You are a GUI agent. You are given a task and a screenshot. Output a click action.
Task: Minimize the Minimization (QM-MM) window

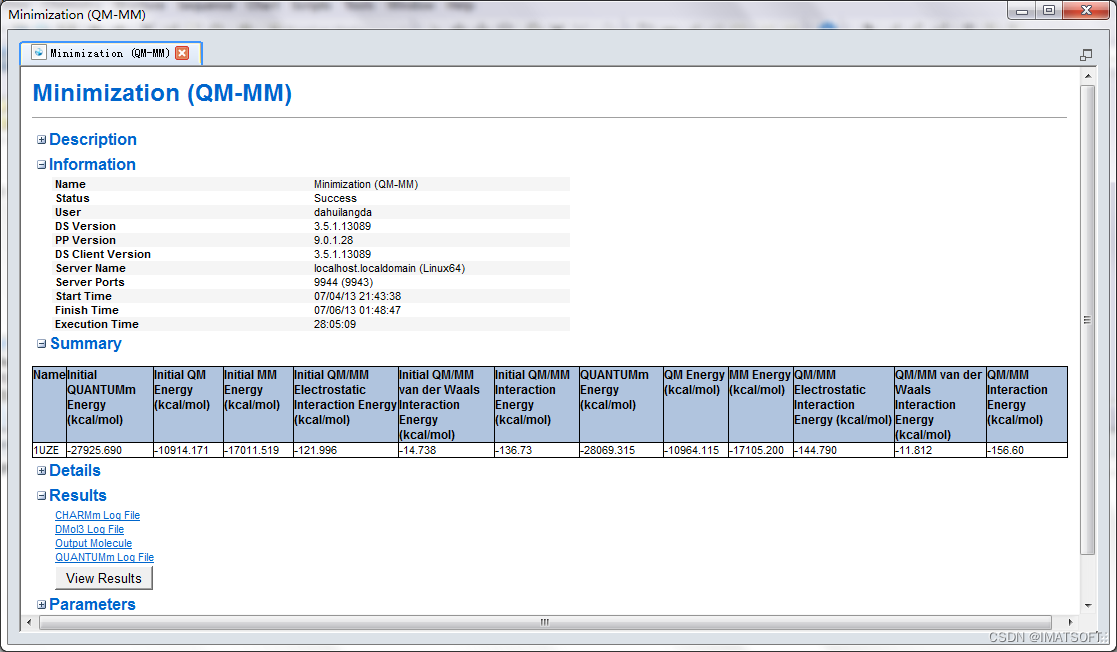[1022, 11]
